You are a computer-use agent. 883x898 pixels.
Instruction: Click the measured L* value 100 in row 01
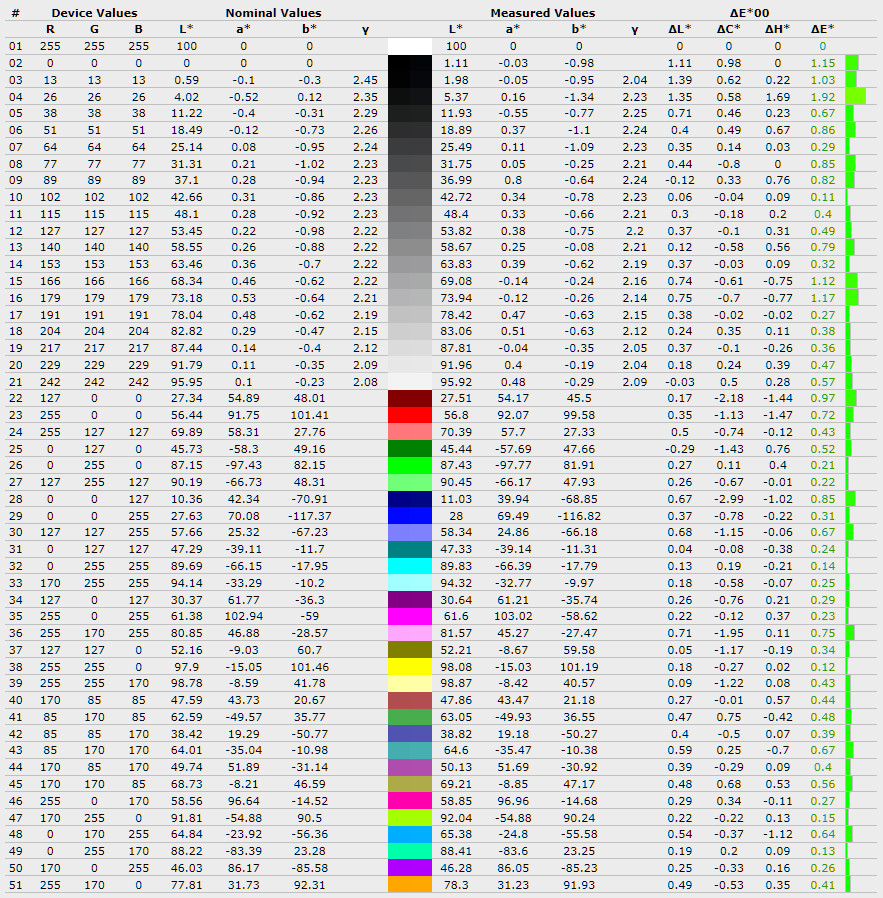click(456, 46)
